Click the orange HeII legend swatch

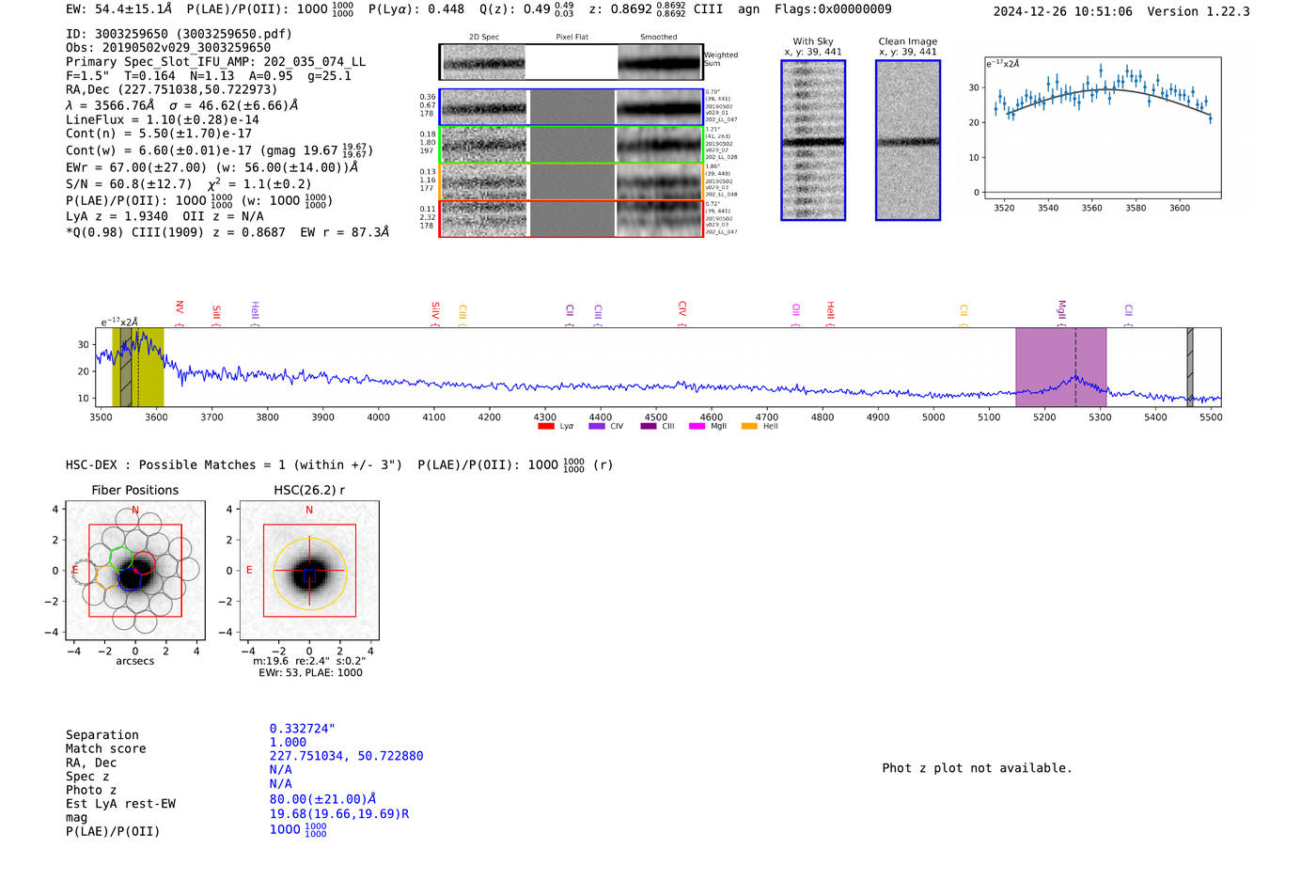[749, 426]
